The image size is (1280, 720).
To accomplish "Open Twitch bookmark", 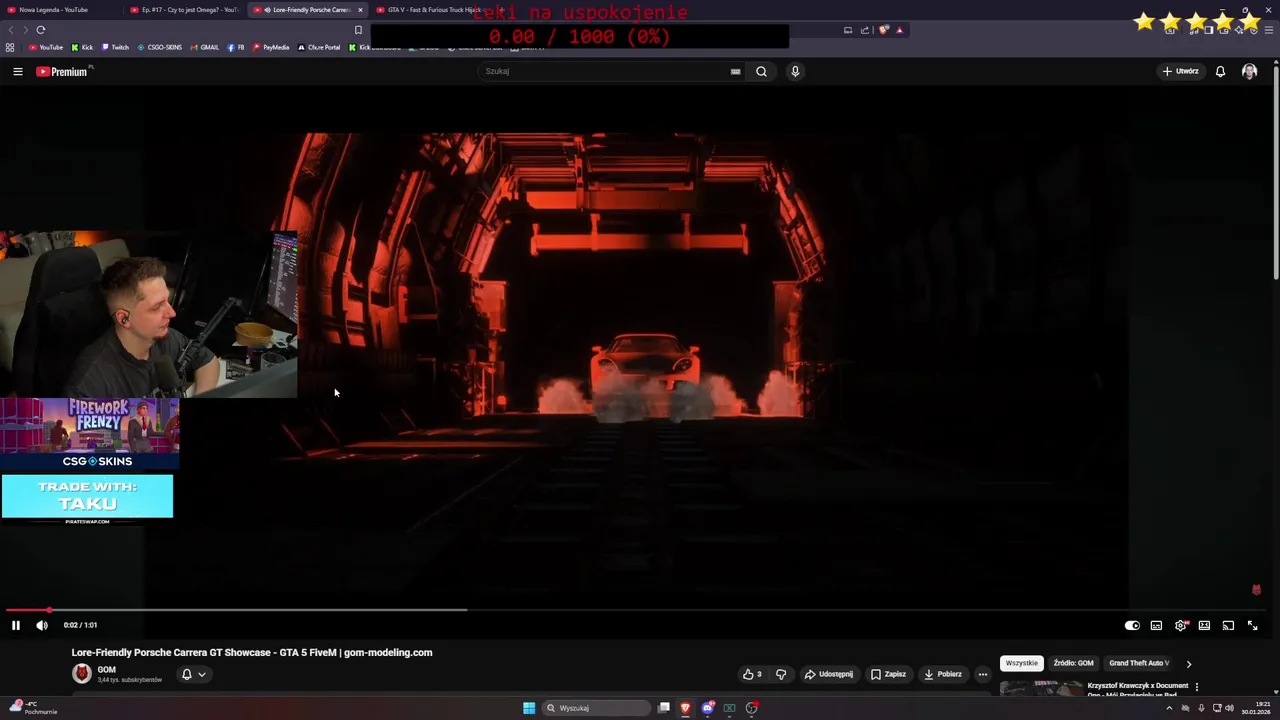I will (x=115, y=47).
